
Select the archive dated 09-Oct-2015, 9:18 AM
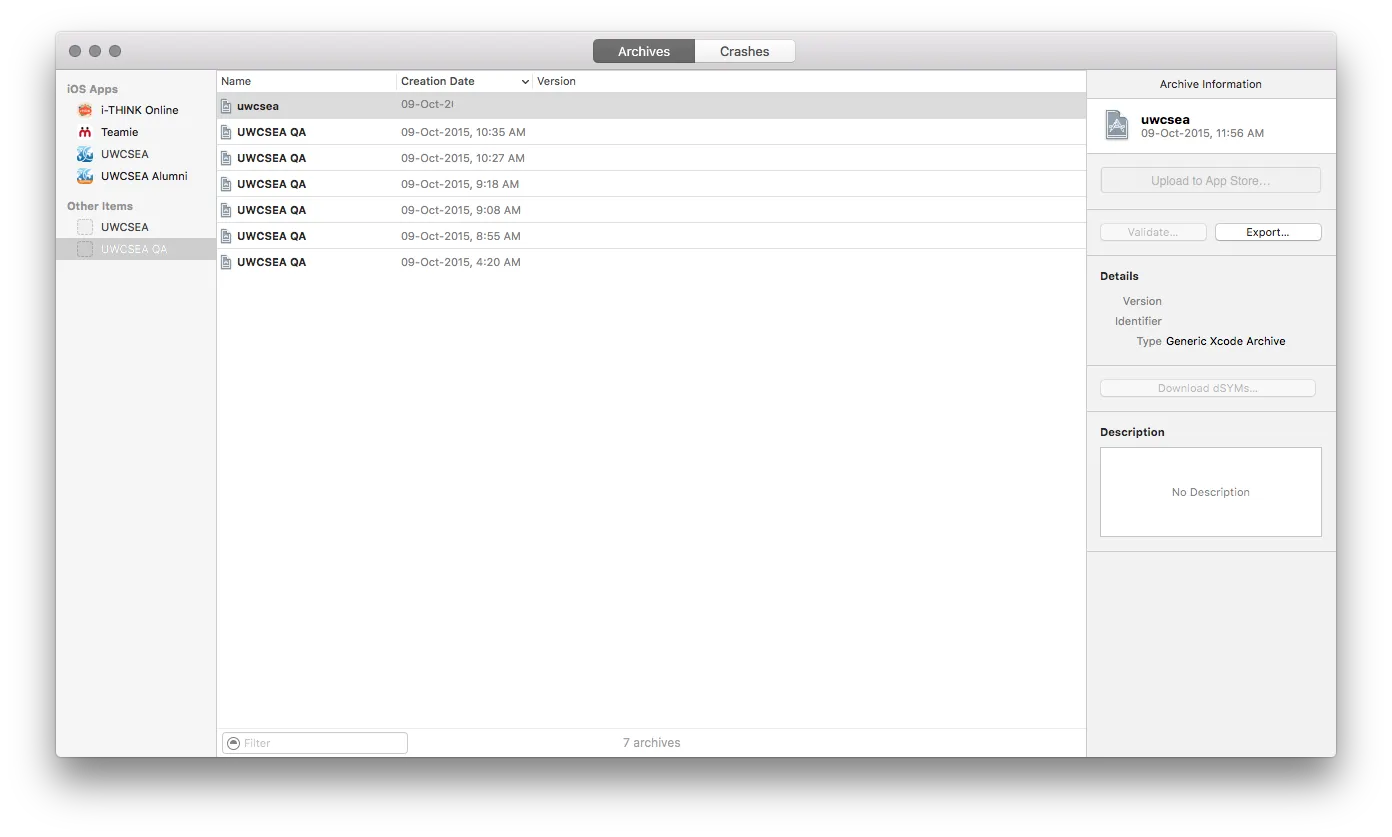click(651, 184)
